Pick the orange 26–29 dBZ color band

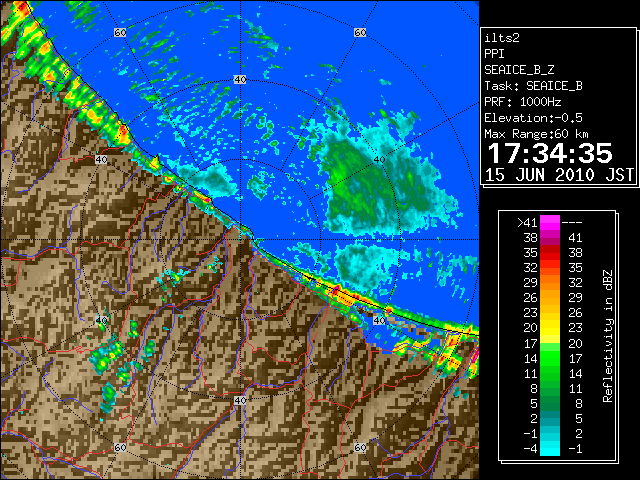tap(550, 298)
